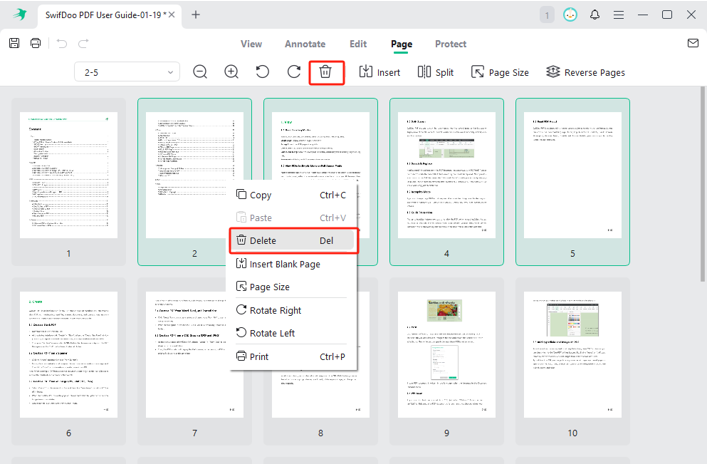Switch to the Protect tab
The height and width of the screenshot is (464, 707).
[x=450, y=44]
